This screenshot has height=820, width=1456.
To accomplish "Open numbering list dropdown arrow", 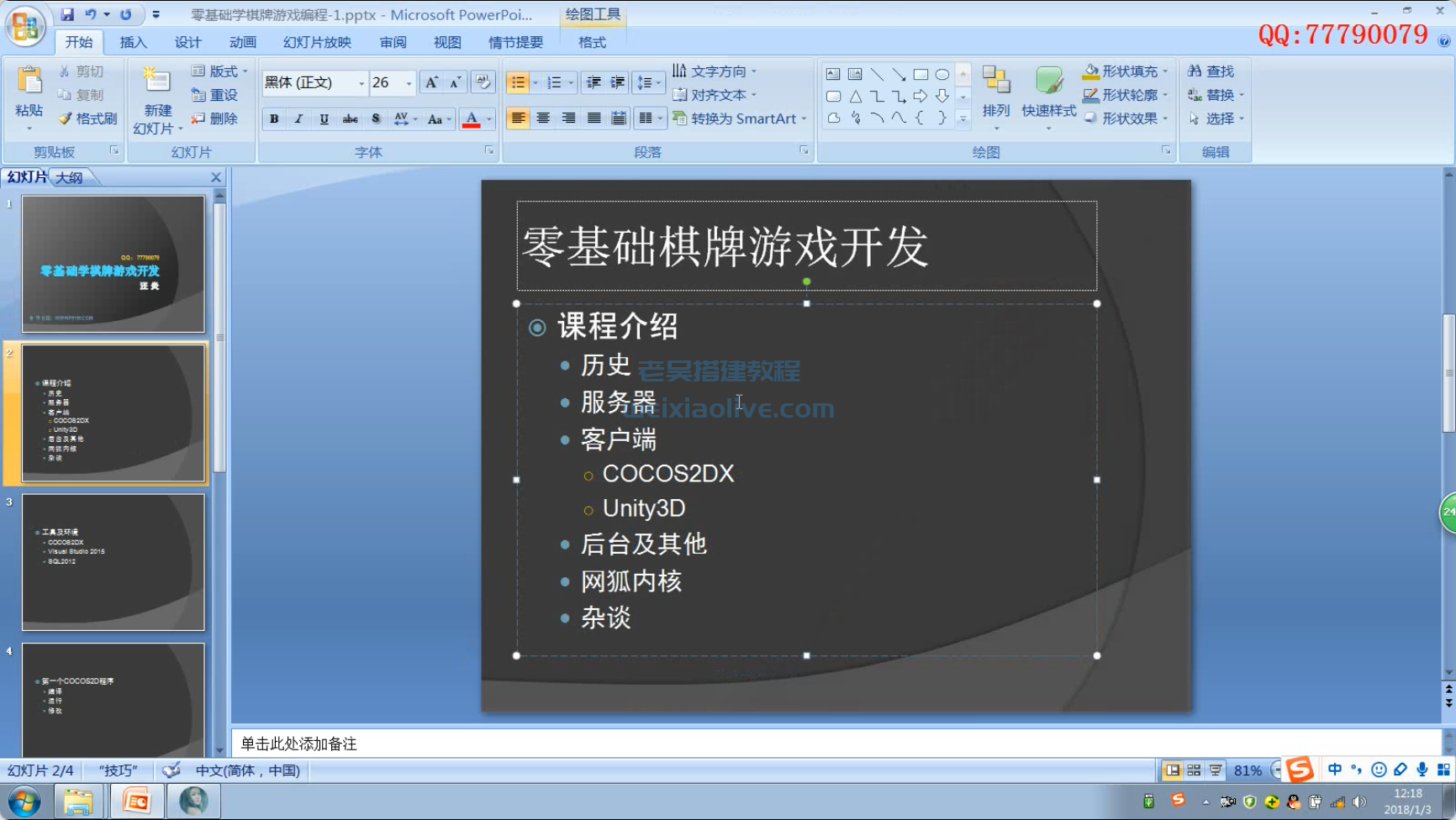I will pos(571,82).
